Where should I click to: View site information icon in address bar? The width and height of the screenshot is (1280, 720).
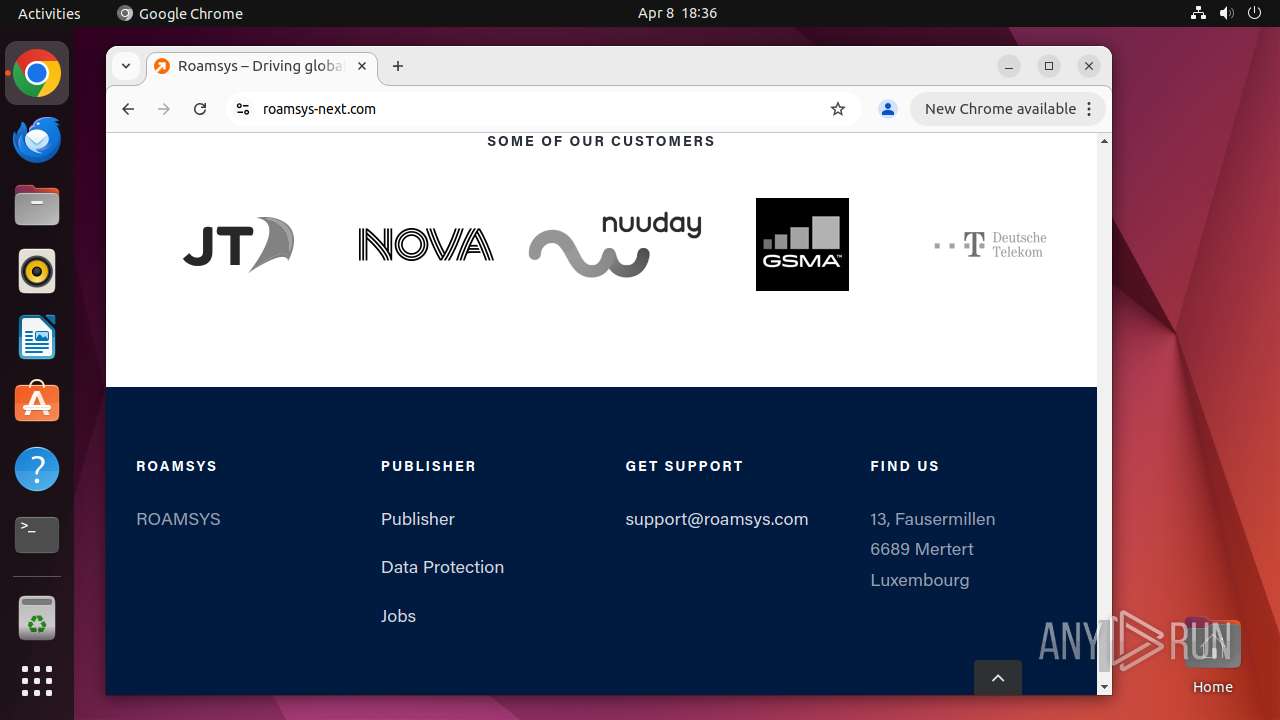pyautogui.click(x=242, y=109)
